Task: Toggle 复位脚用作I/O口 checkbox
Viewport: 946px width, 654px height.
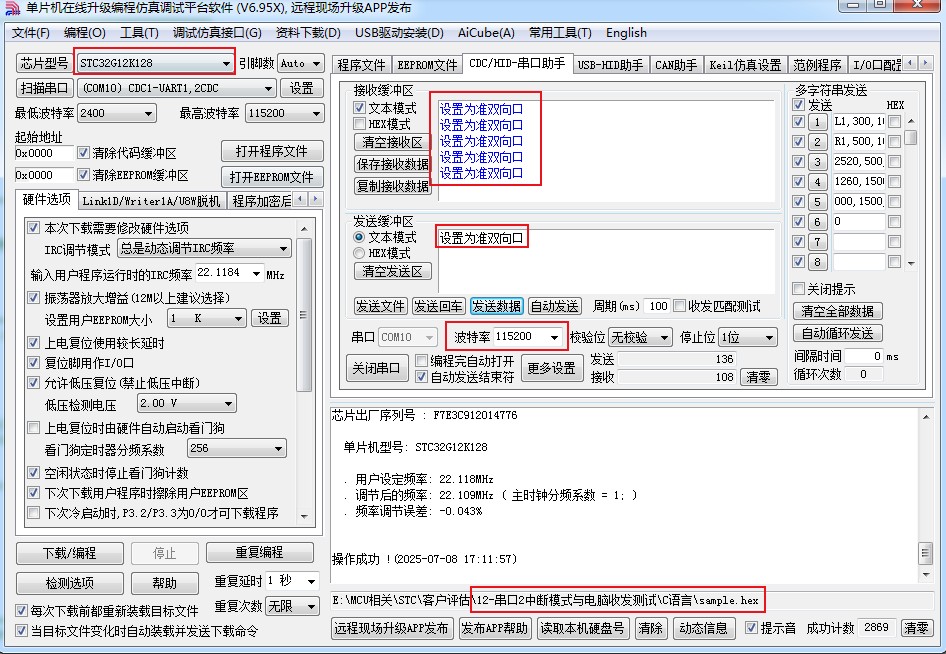Action: pyautogui.click(x=34, y=363)
